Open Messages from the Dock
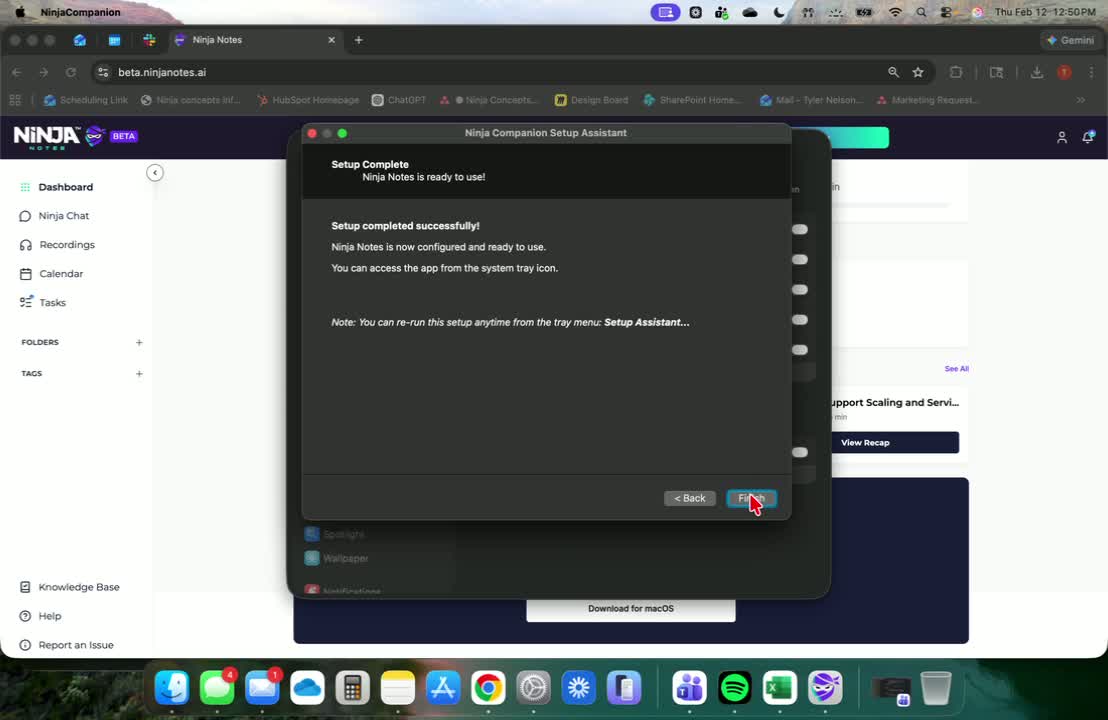 click(x=217, y=687)
